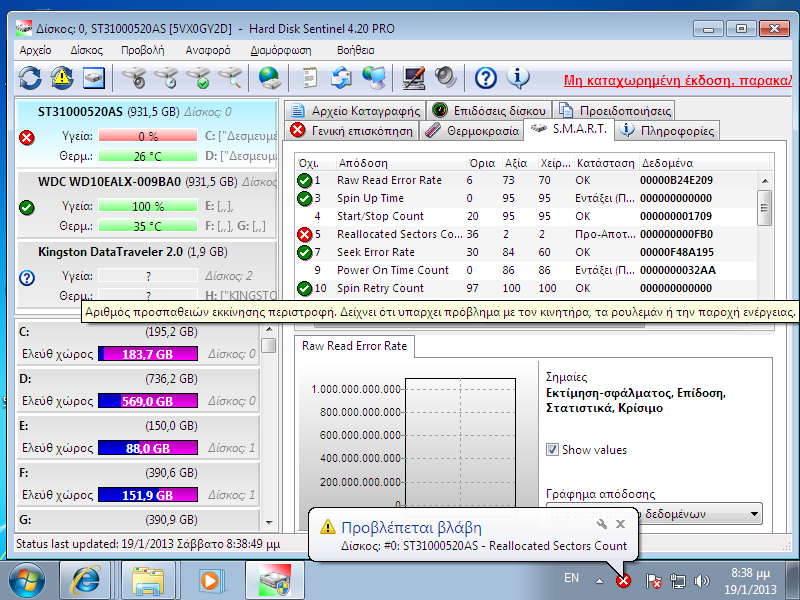Click the speaker sound toolbar icon
This screenshot has width=800, height=600.
tap(446, 78)
